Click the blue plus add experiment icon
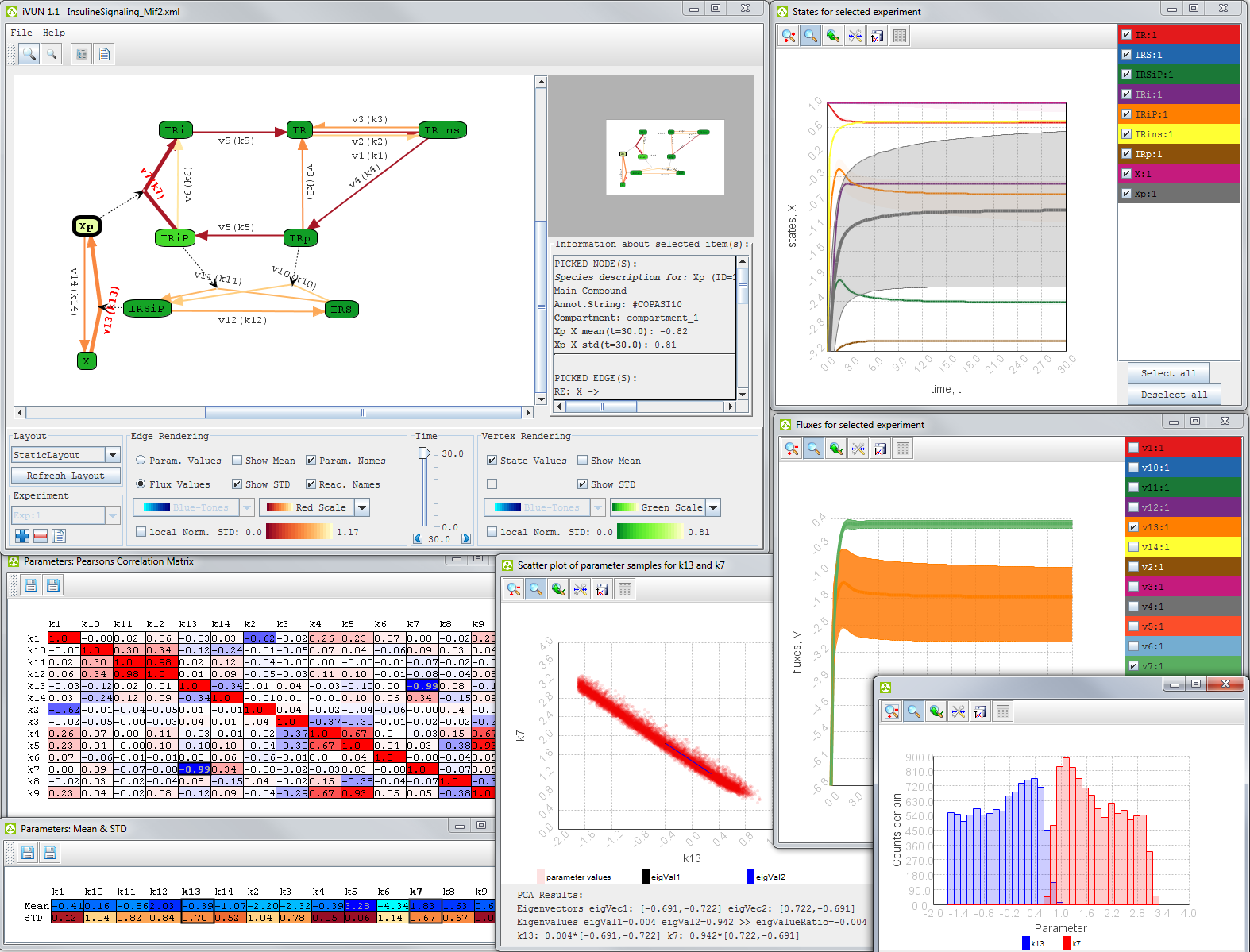Image resolution: width=1250 pixels, height=952 pixels. tap(22, 536)
